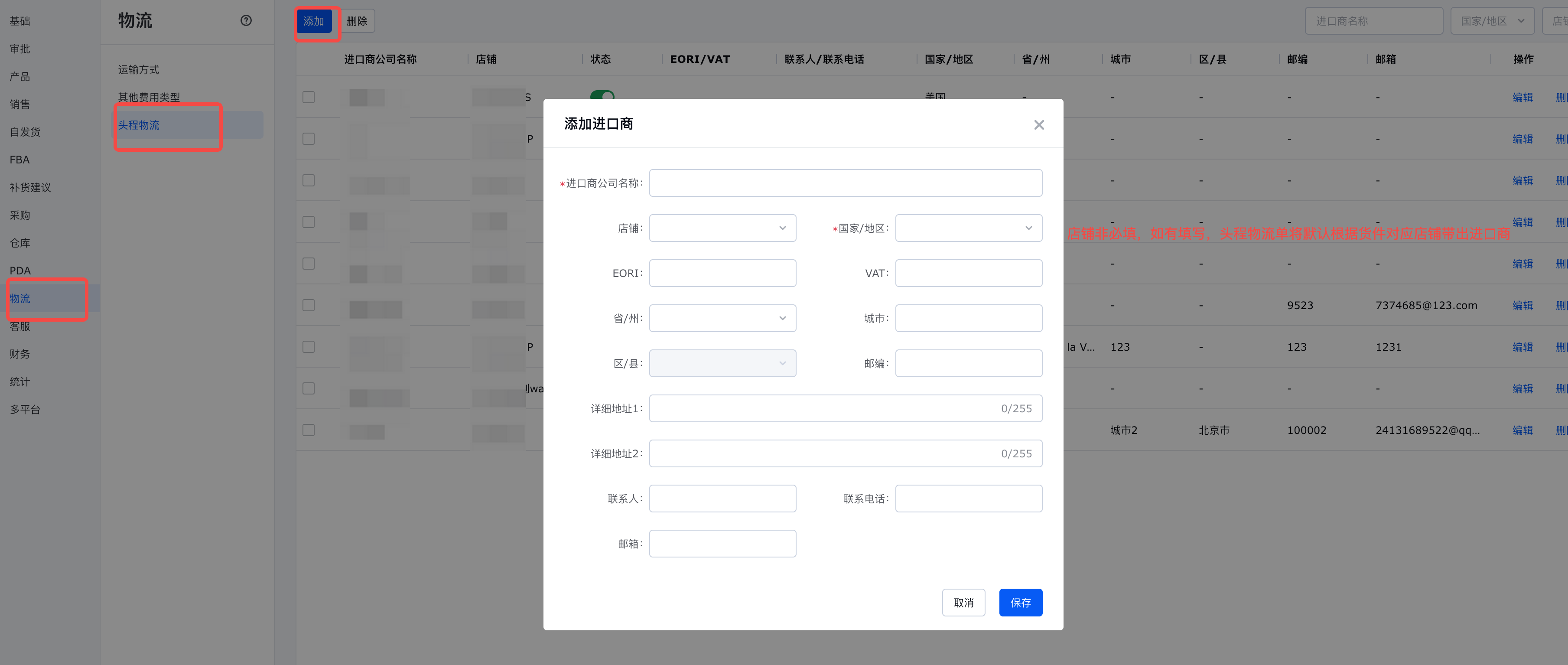Click the 100002 邮编 cell
Image resolution: width=1568 pixels, height=665 pixels.
point(1306,430)
